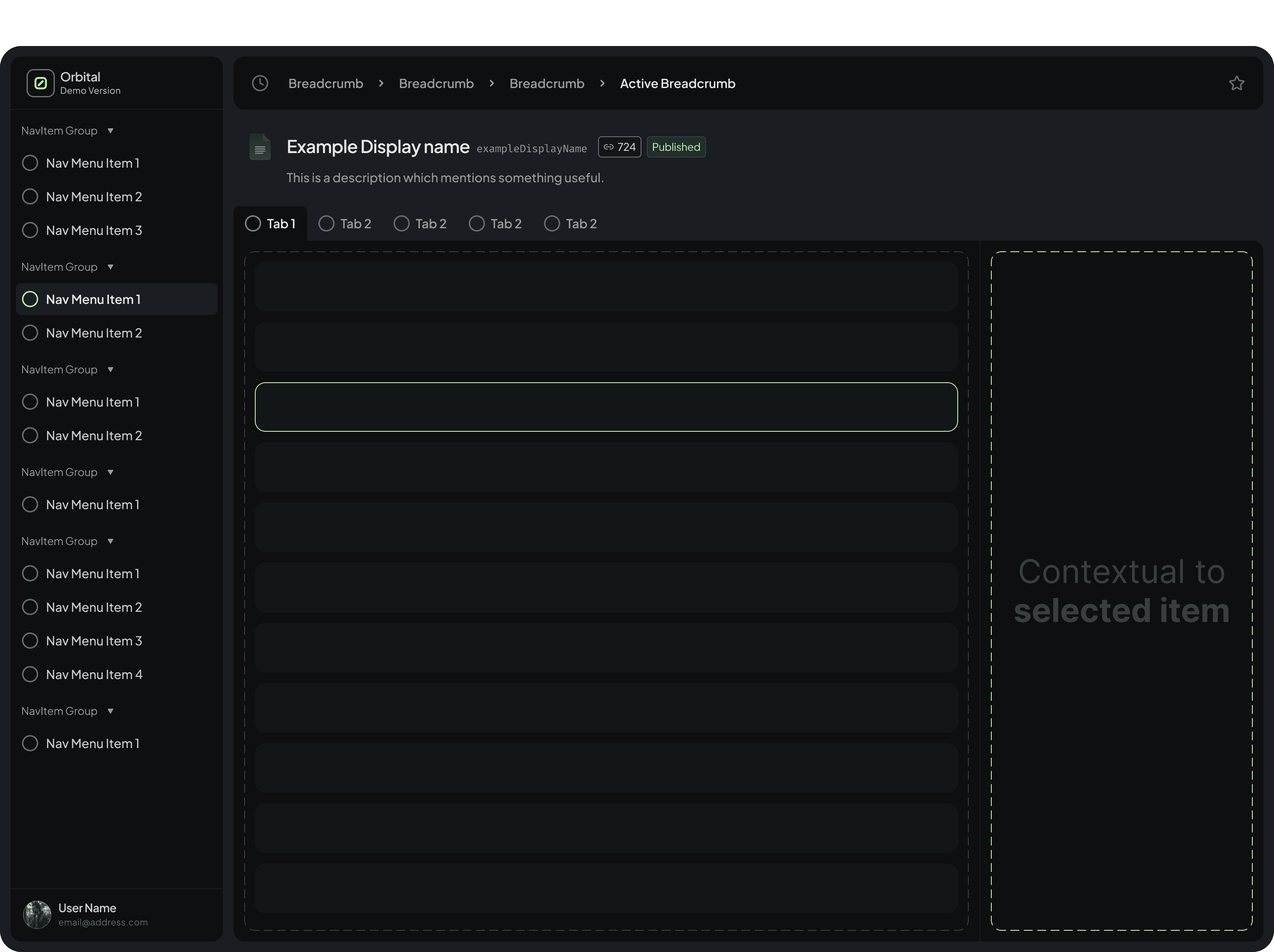This screenshot has width=1274, height=952.
Task: Click the Orbital logo icon
Action: (x=40, y=84)
